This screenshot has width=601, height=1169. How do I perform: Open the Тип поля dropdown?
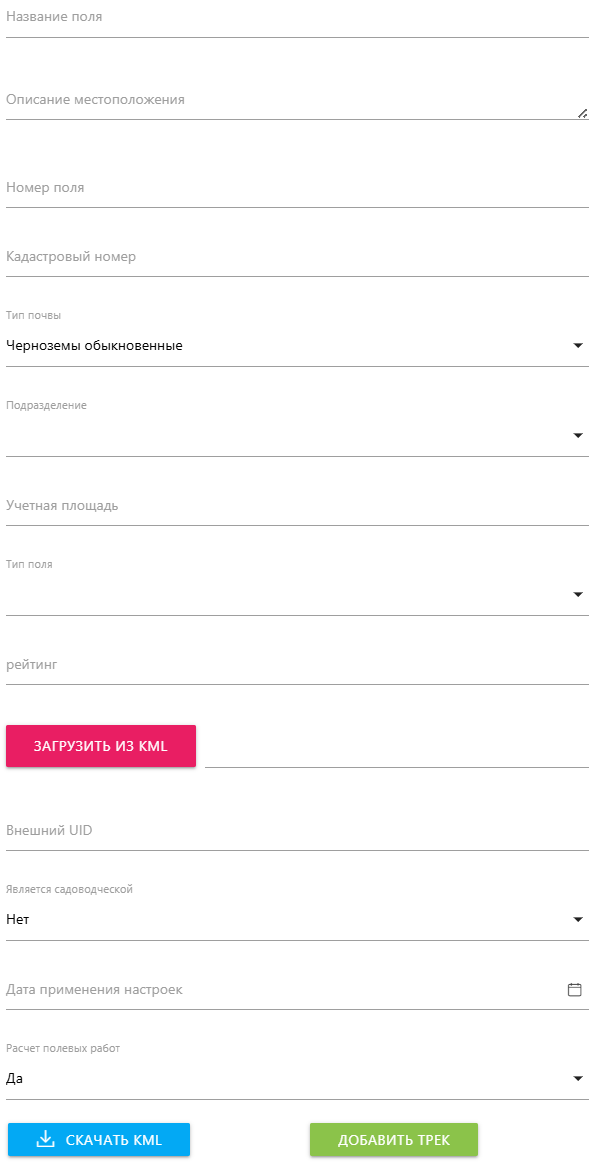pyautogui.click(x=296, y=595)
